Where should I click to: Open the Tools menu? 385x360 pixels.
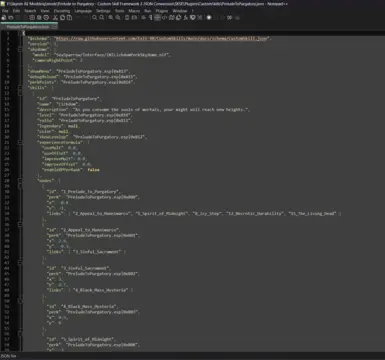(x=119, y=11)
